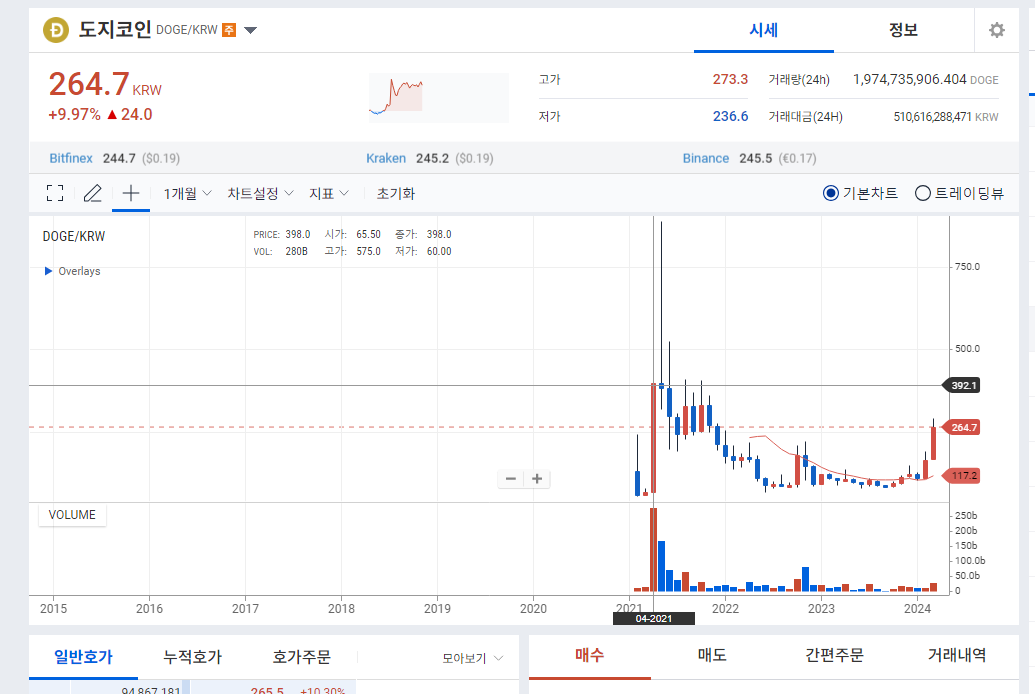Click the 2024 x-axis label
1035x694 pixels.
[x=918, y=608]
